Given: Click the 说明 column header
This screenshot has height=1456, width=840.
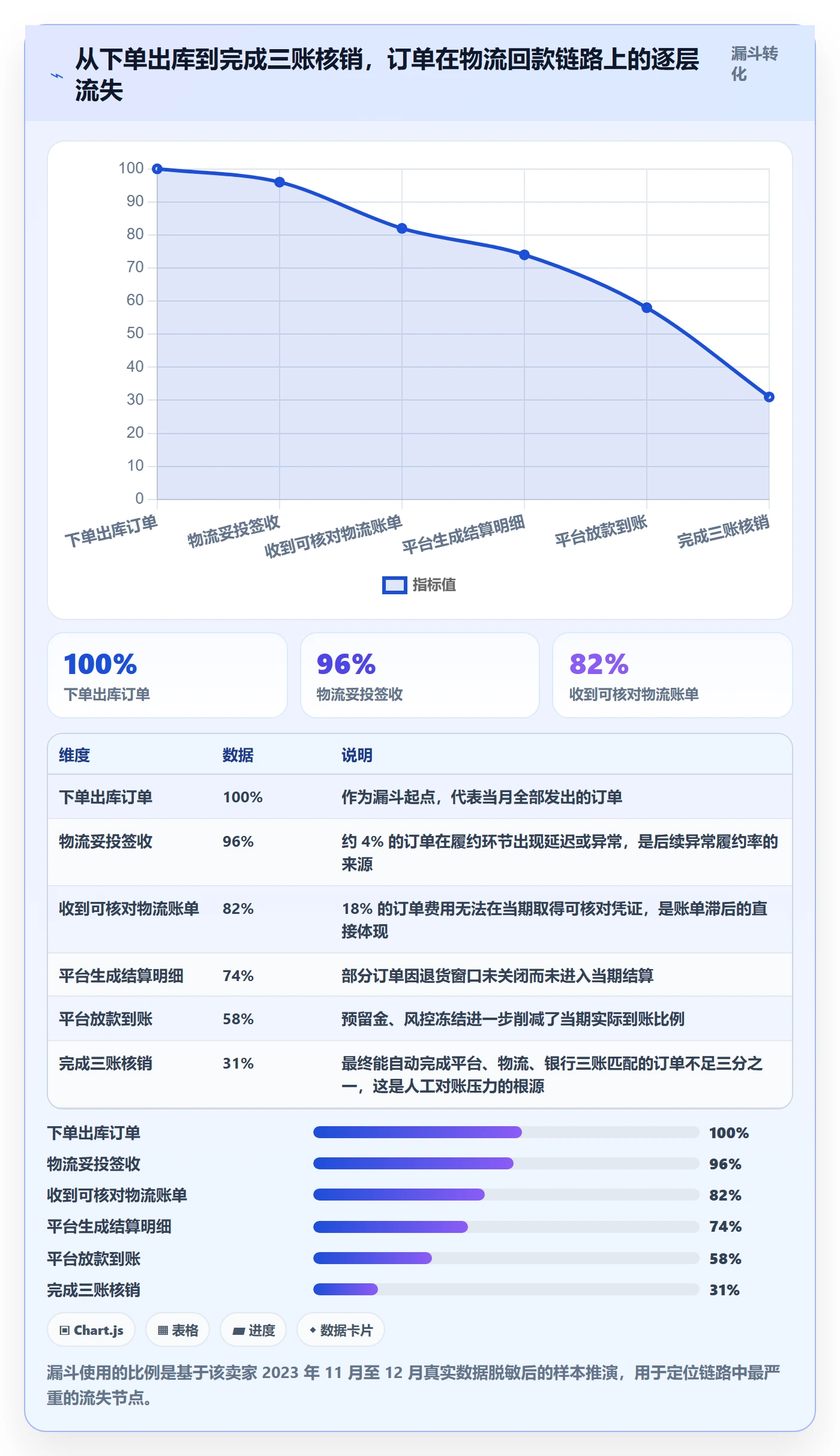Looking at the screenshot, I should tap(357, 755).
